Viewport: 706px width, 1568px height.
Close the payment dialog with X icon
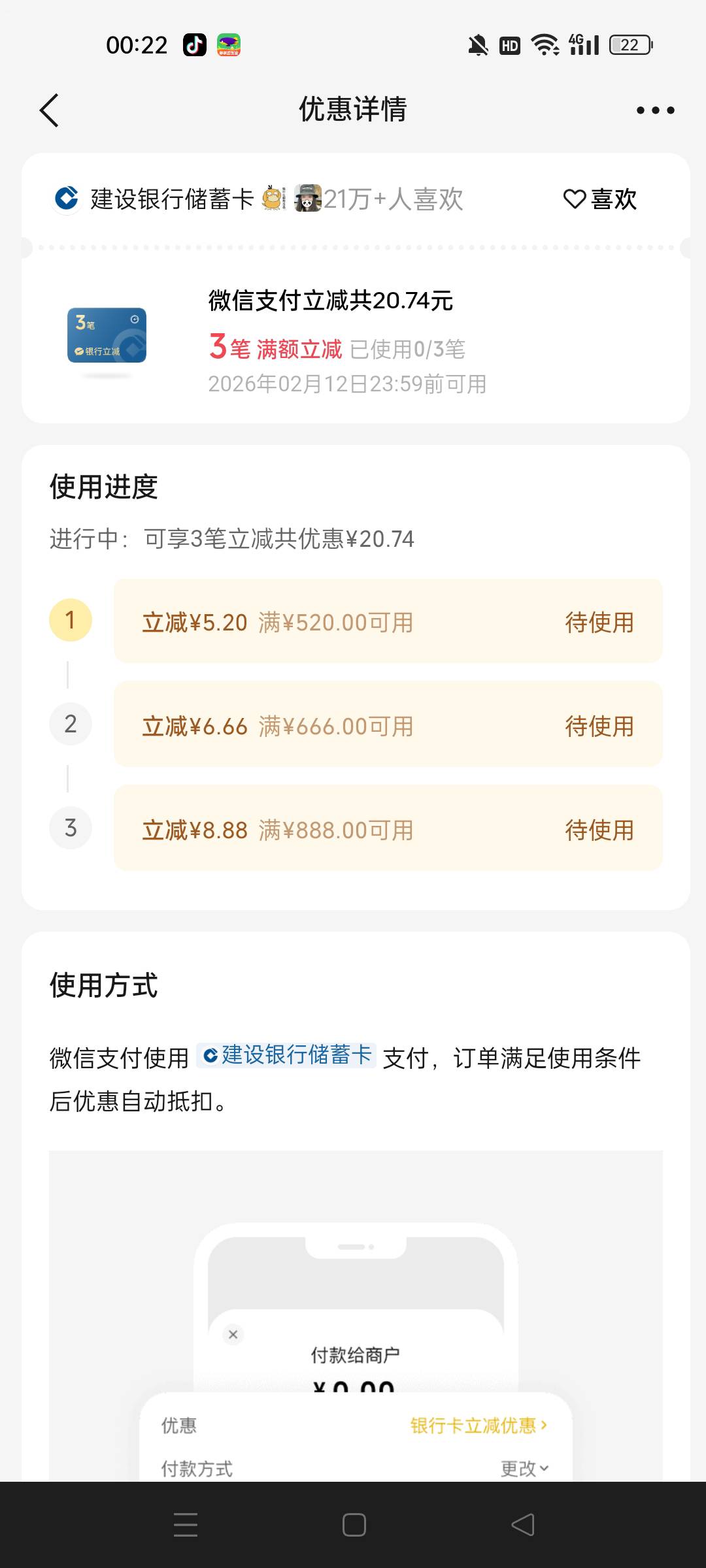pos(233,1334)
